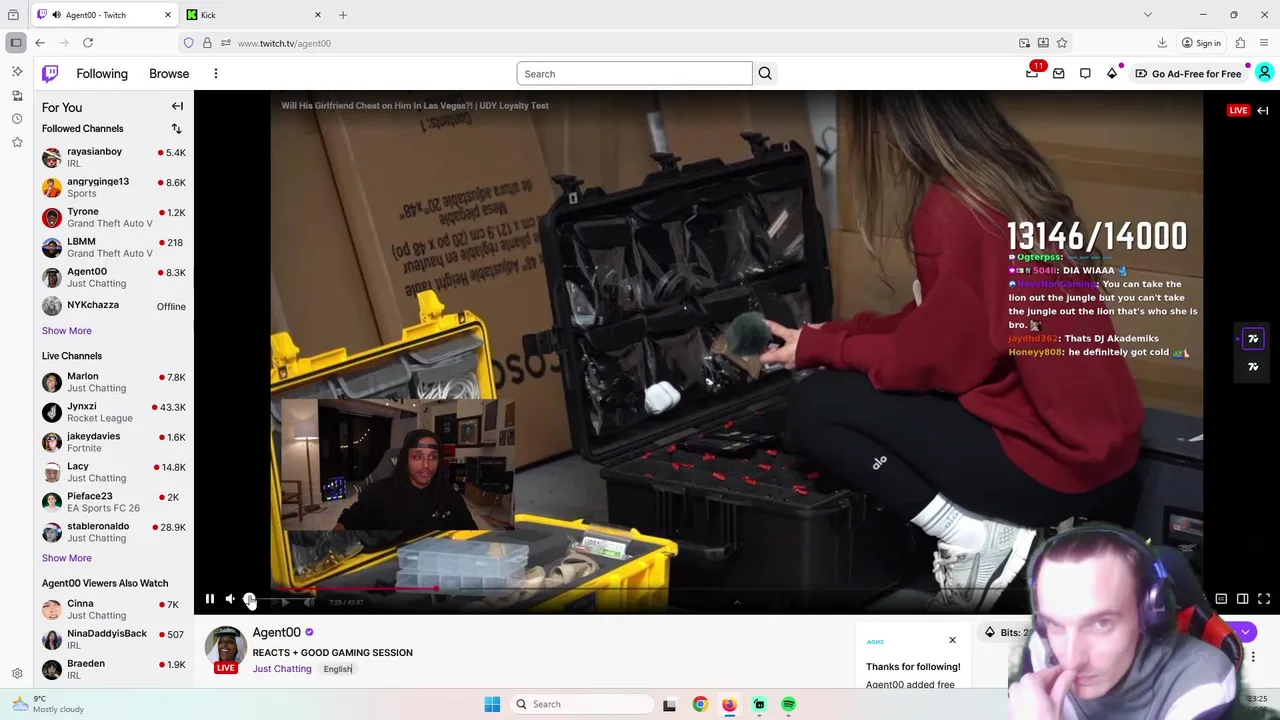Sort the Followed Channels list
Viewport: 1280px width, 720px height.
pos(176,128)
